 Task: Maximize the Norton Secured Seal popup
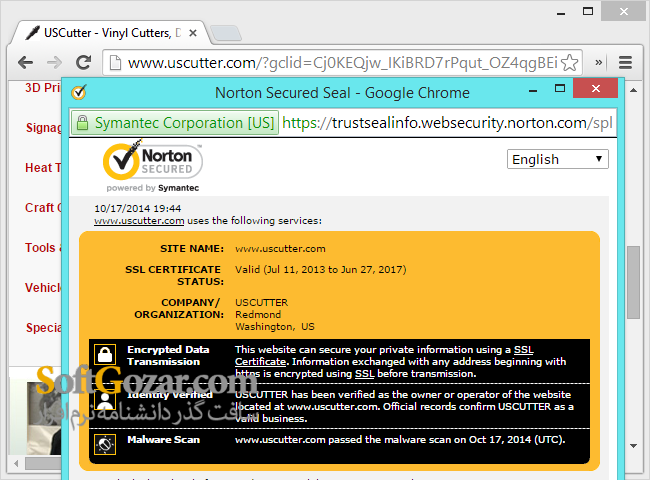[x=560, y=88]
